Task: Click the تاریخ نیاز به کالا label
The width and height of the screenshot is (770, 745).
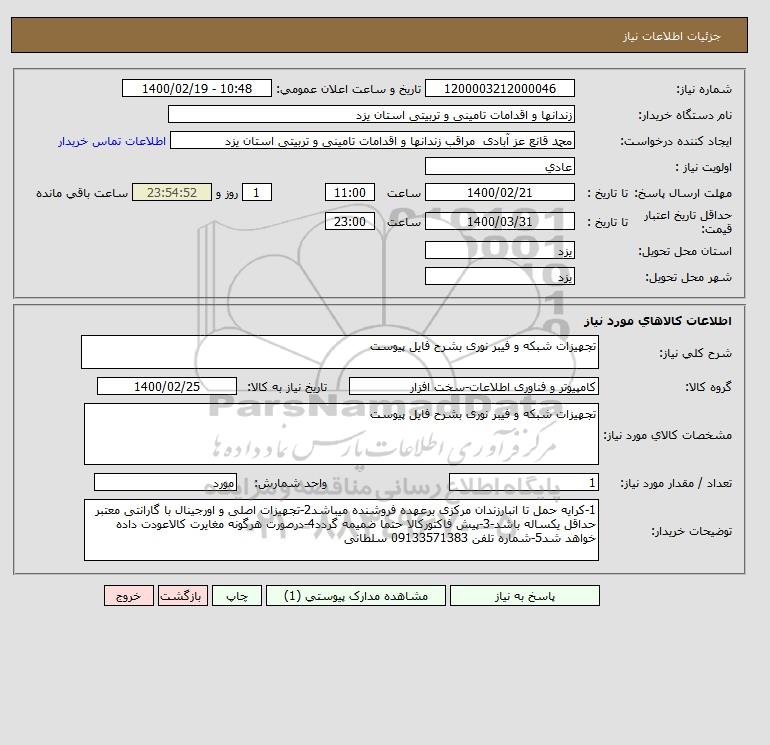Action: click(x=287, y=387)
